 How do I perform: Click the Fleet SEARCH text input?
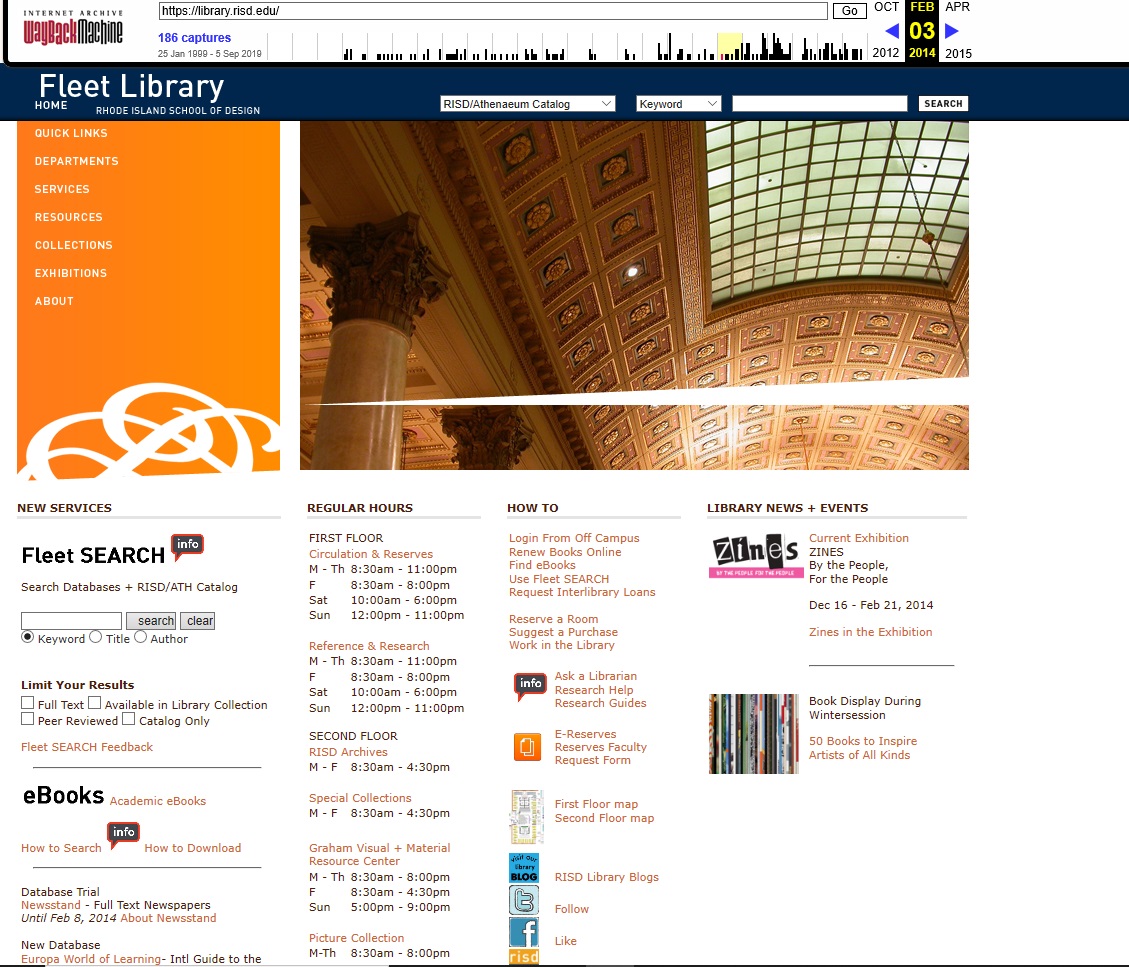click(71, 621)
